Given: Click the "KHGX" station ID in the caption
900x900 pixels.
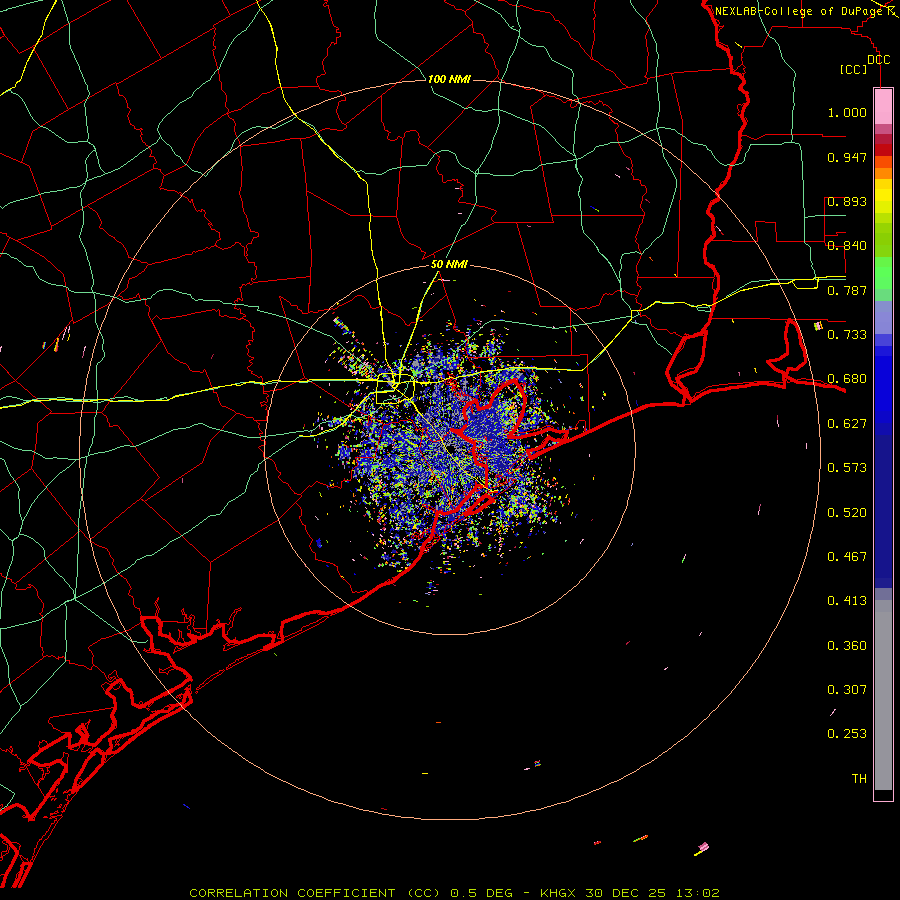Looking at the screenshot, I should [x=559, y=893].
